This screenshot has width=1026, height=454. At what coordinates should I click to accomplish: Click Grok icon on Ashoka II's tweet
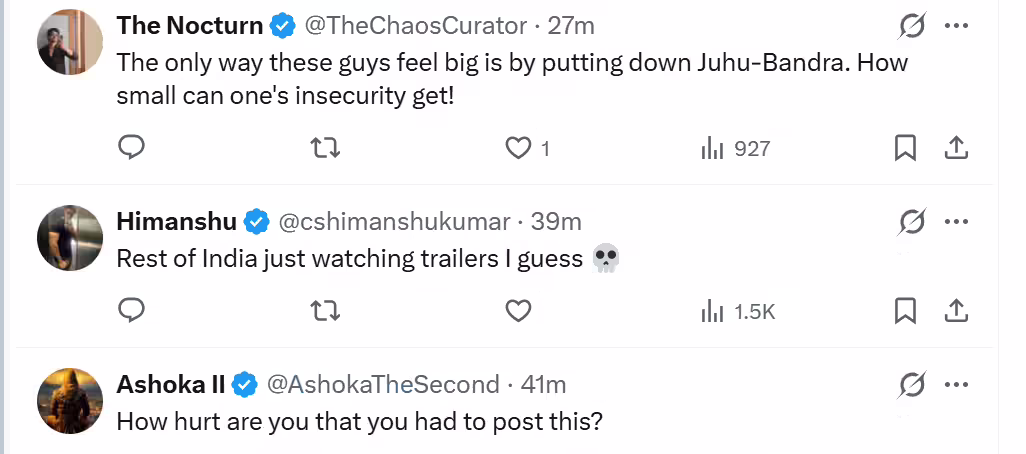point(911,384)
